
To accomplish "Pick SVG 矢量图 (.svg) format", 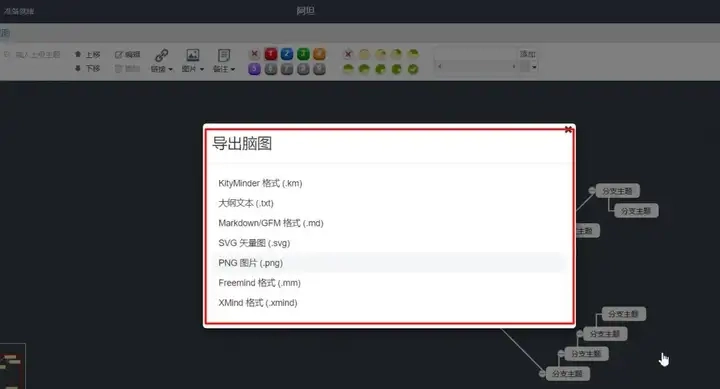I will (389, 243).
